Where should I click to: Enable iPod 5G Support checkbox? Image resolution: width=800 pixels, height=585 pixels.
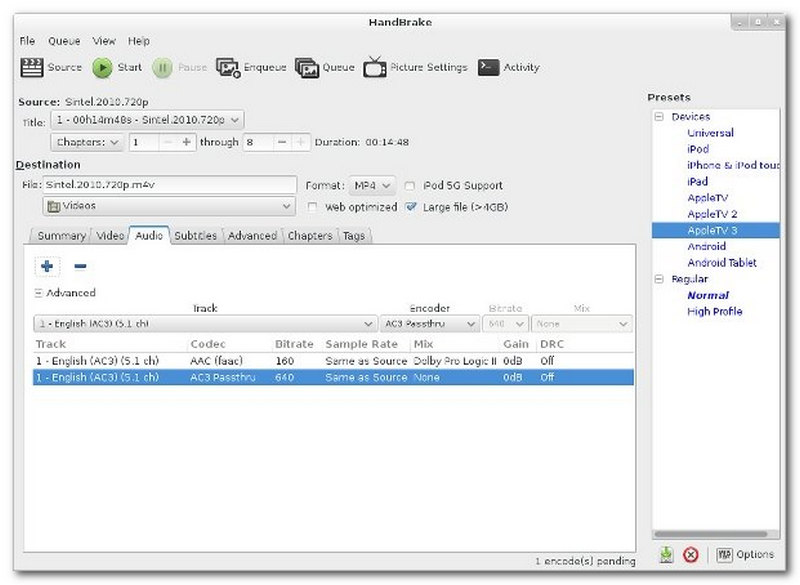tap(412, 186)
